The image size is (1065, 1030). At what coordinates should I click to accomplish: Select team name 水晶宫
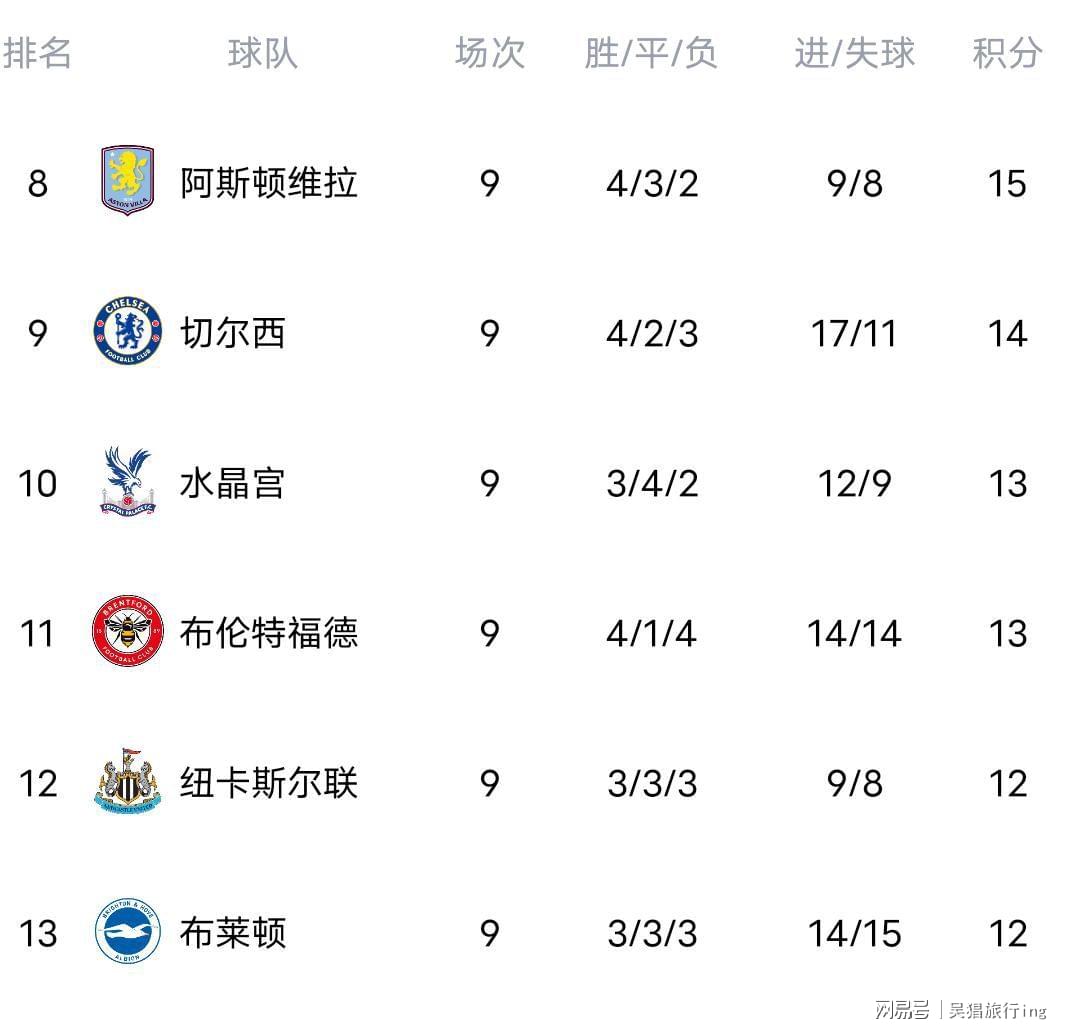tap(233, 483)
